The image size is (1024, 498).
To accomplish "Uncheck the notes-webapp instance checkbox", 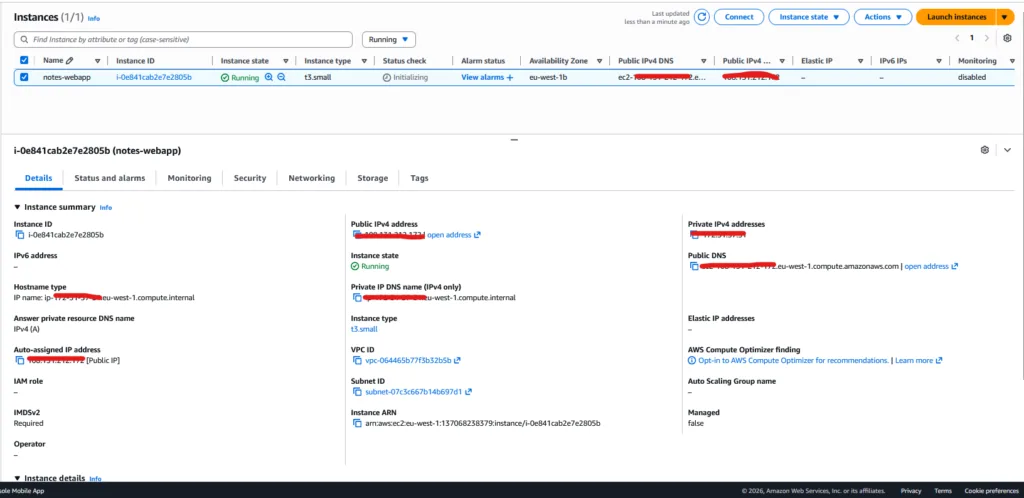I will [24, 77].
